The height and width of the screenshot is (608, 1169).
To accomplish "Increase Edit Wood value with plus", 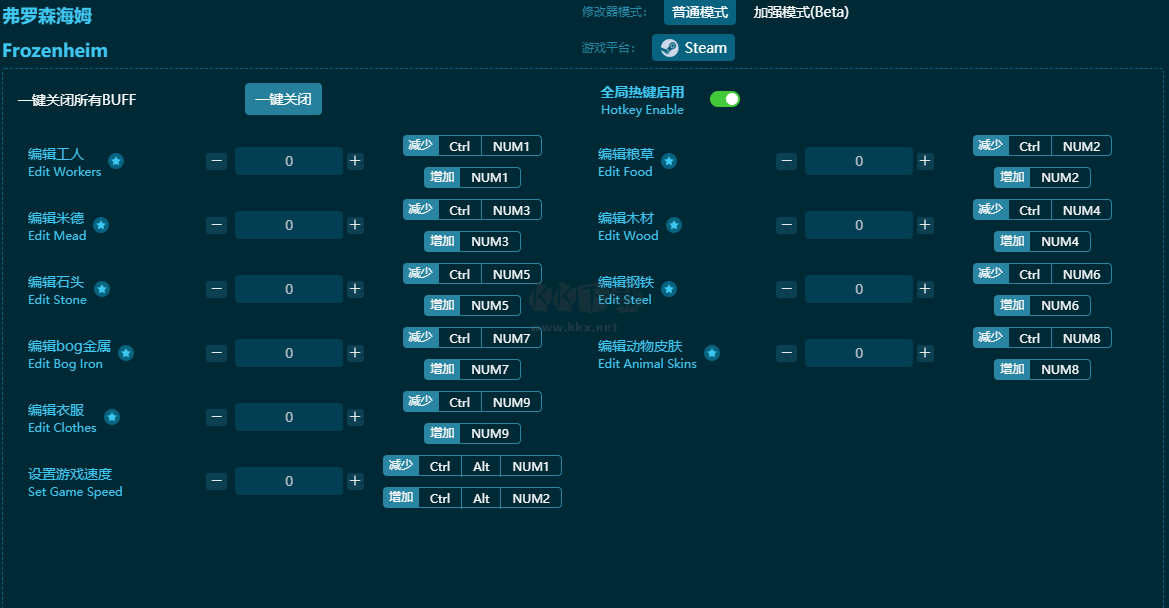I will click(x=925, y=225).
